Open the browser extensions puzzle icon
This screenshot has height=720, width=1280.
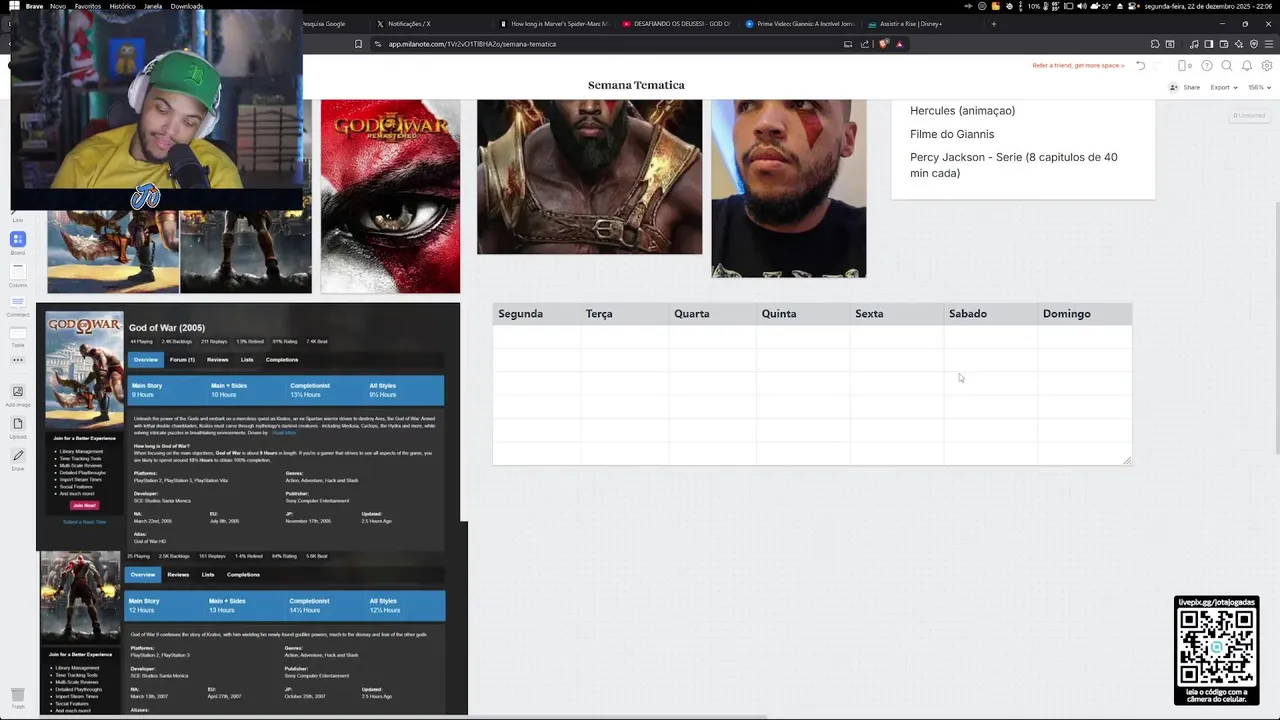(x=1155, y=44)
